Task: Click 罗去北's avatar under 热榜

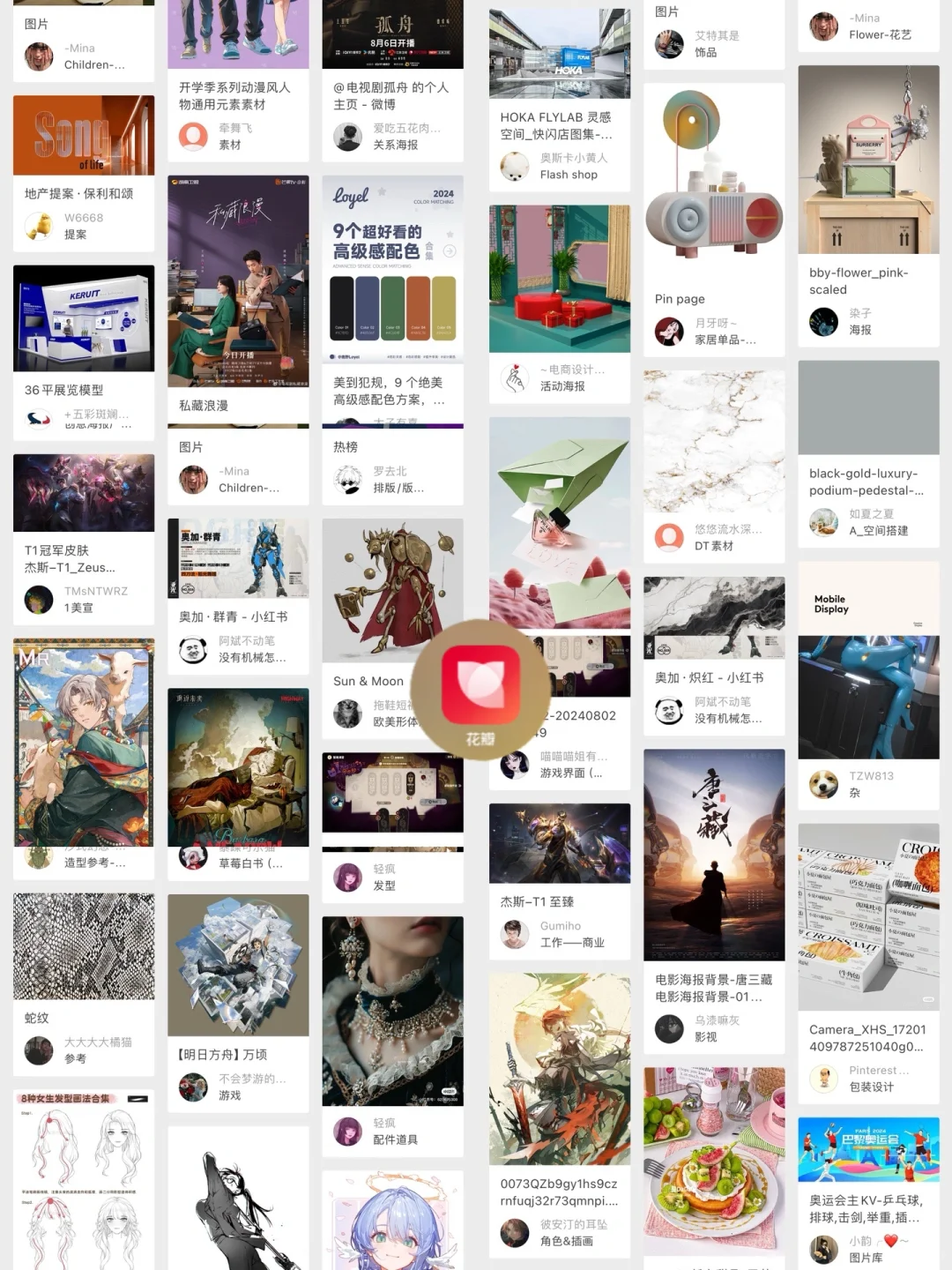Action: pos(348,479)
